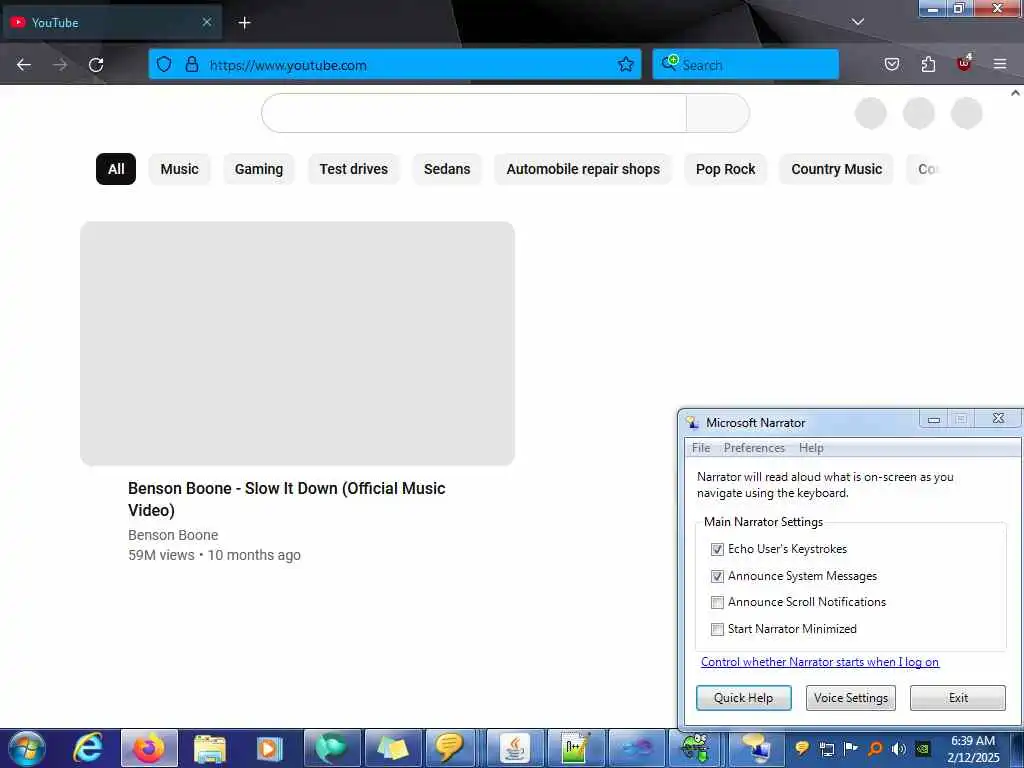Open Notepad++ from the taskbar

pyautogui.click(x=576, y=748)
